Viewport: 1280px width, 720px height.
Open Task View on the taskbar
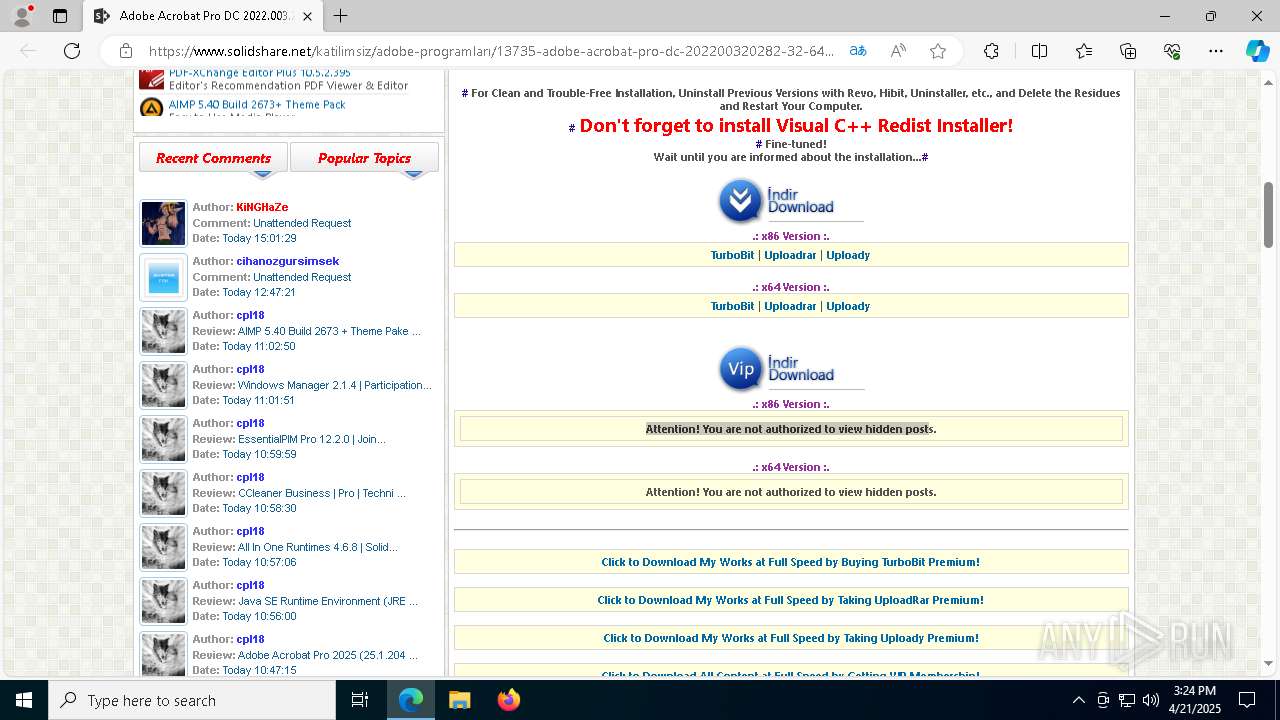click(360, 700)
